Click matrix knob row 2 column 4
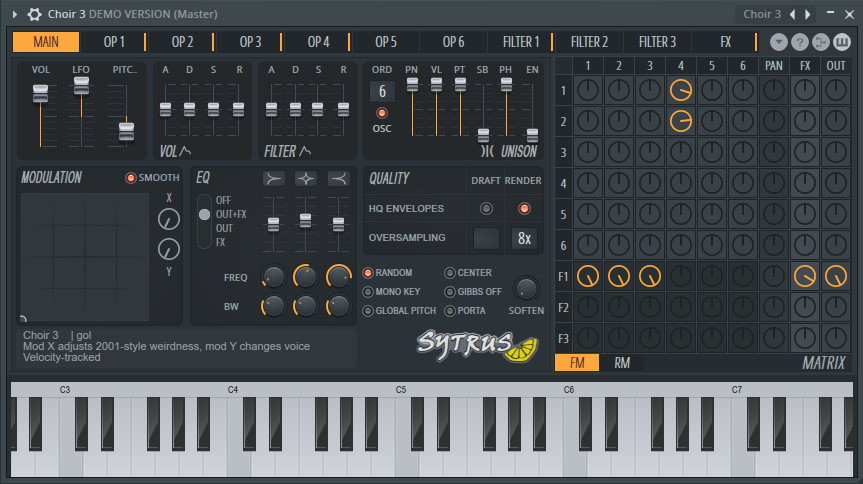This screenshot has width=863, height=484. 681,121
